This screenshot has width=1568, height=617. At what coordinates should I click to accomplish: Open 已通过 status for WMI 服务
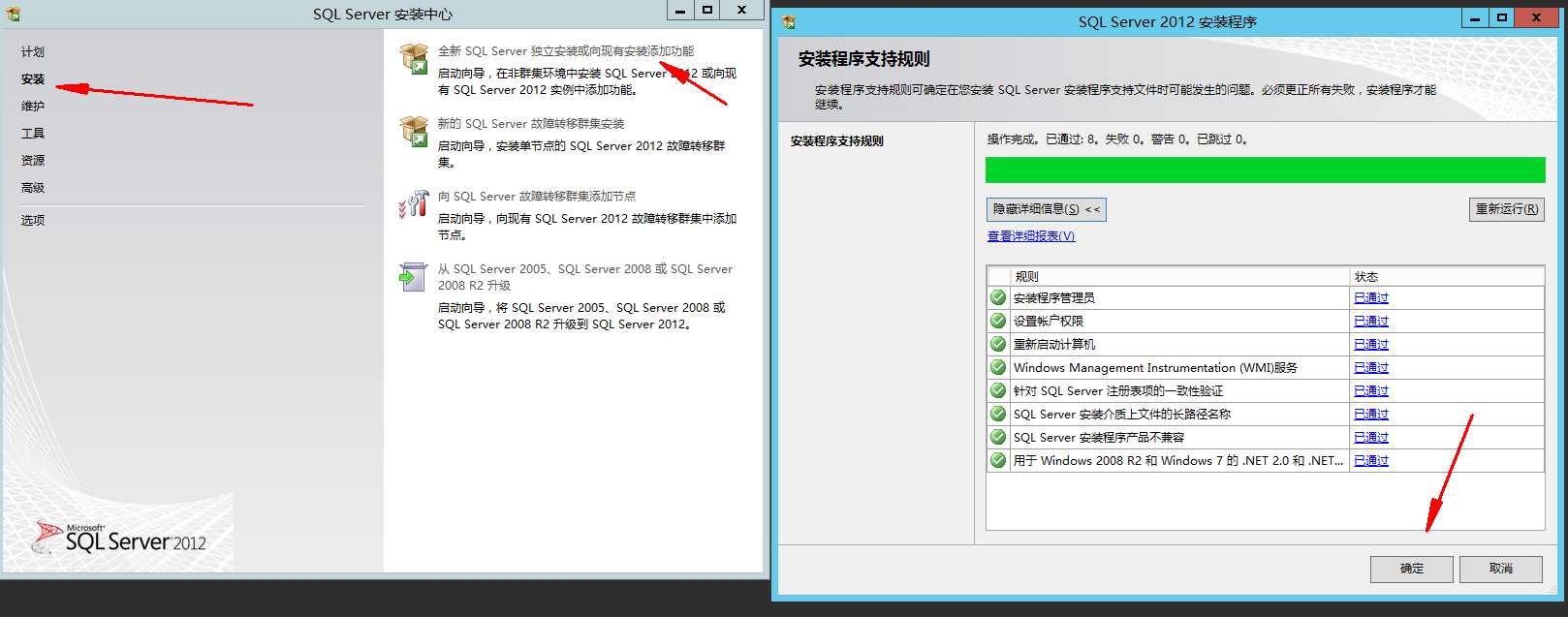1371,368
